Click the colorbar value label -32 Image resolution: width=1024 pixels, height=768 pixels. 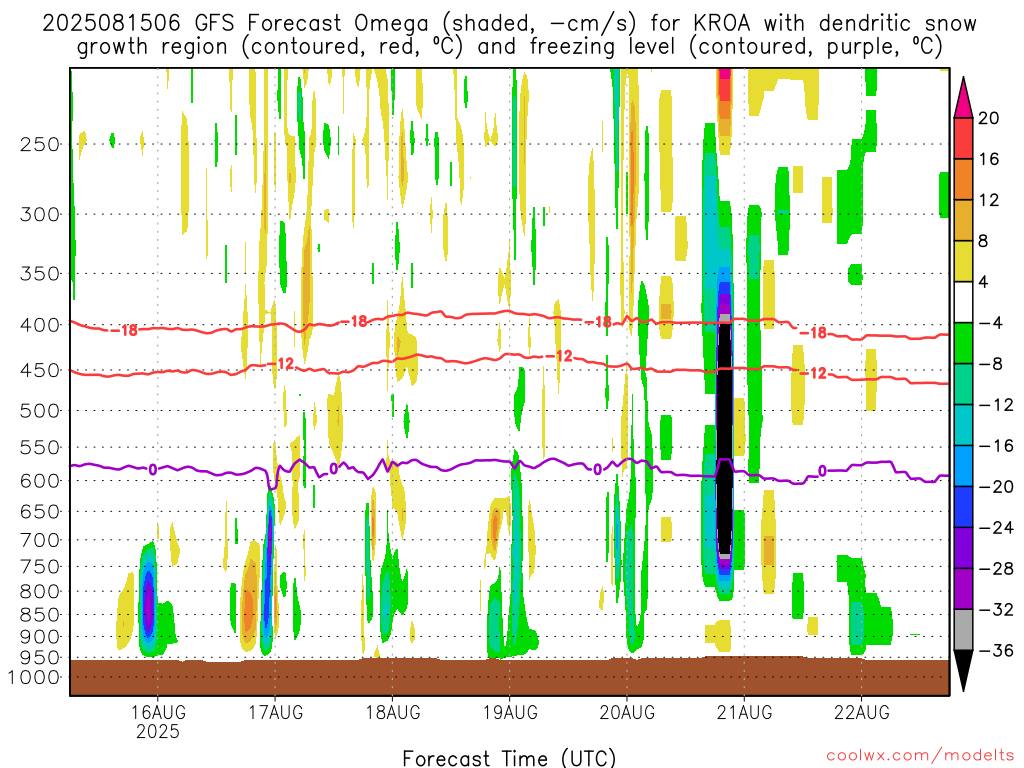tap(996, 610)
